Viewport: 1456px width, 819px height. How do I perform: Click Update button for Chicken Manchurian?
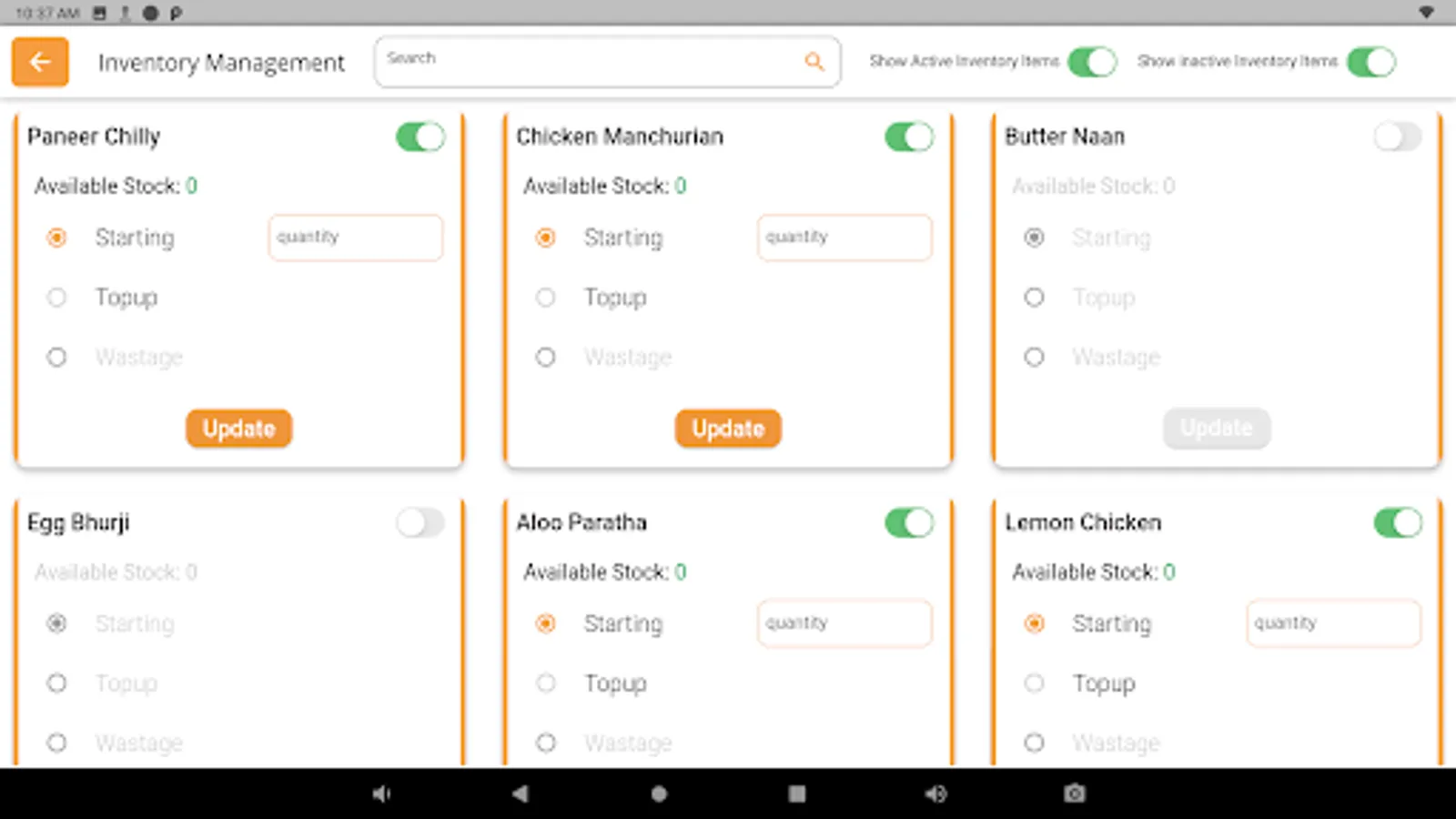(x=728, y=429)
